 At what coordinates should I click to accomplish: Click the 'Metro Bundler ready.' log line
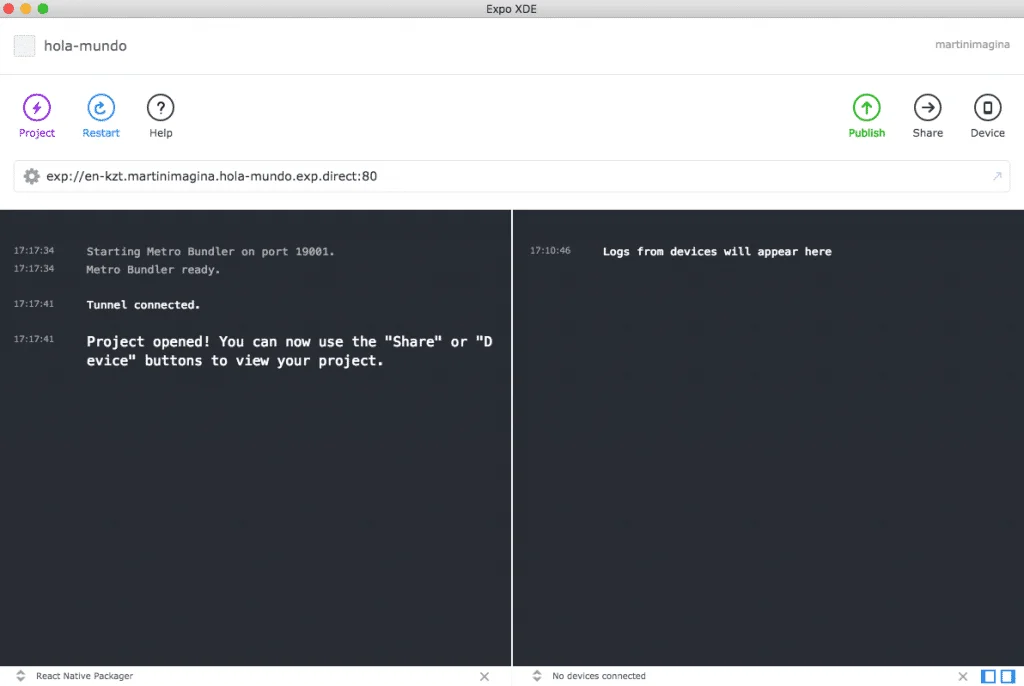click(153, 269)
